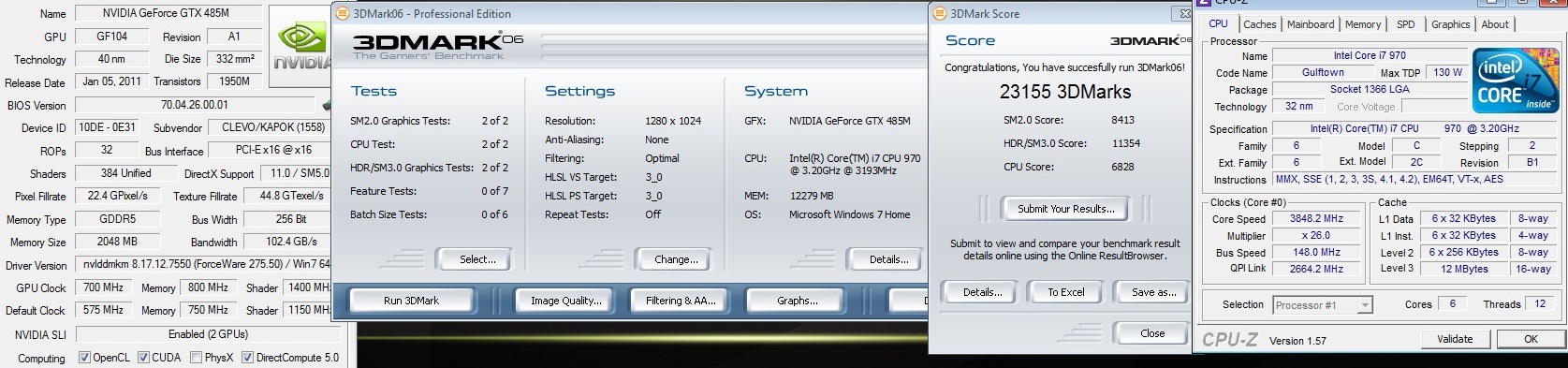Click the MEM value 12279 MB
The image size is (1568, 368).
point(811,196)
